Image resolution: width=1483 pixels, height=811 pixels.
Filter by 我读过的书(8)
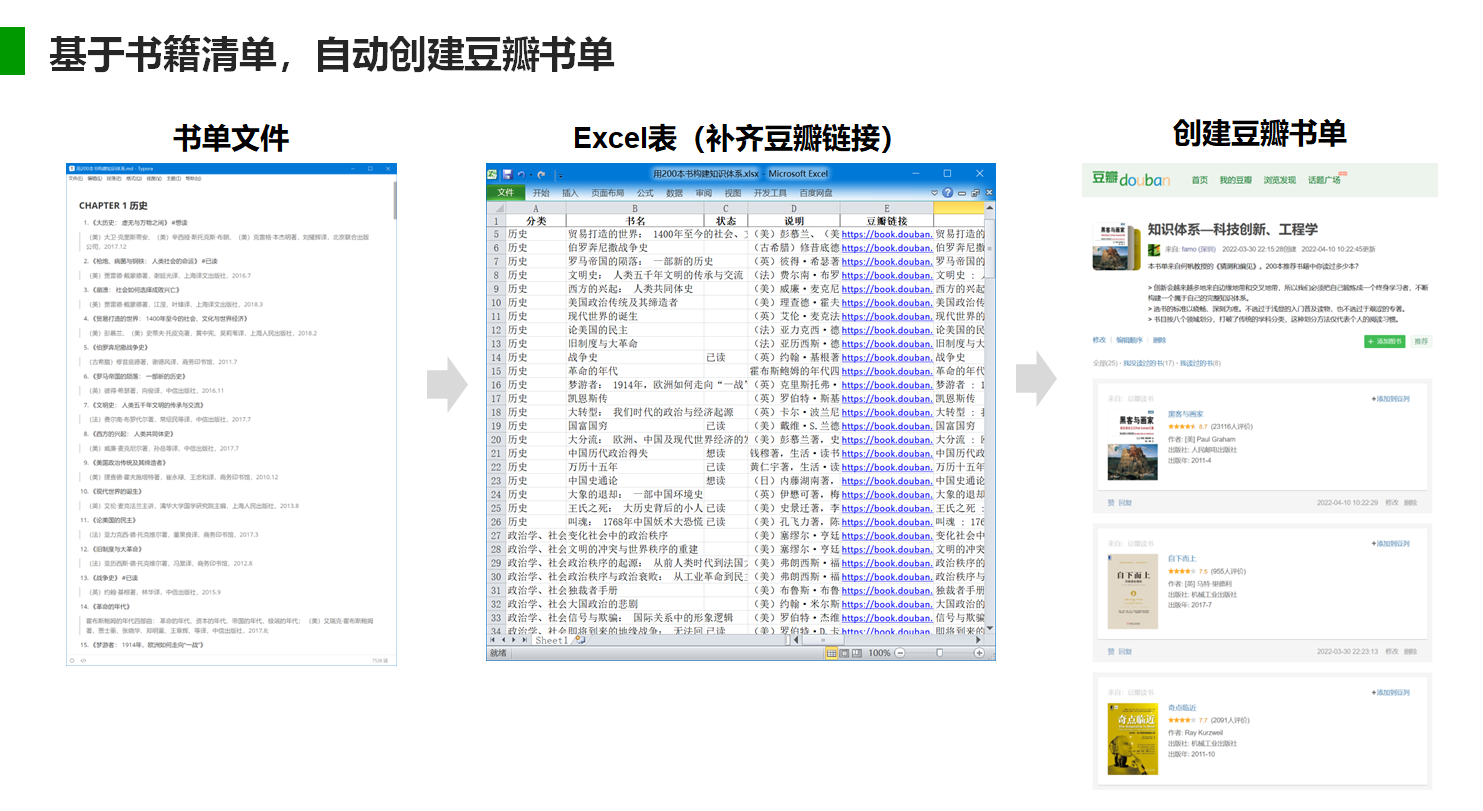coord(1199,363)
